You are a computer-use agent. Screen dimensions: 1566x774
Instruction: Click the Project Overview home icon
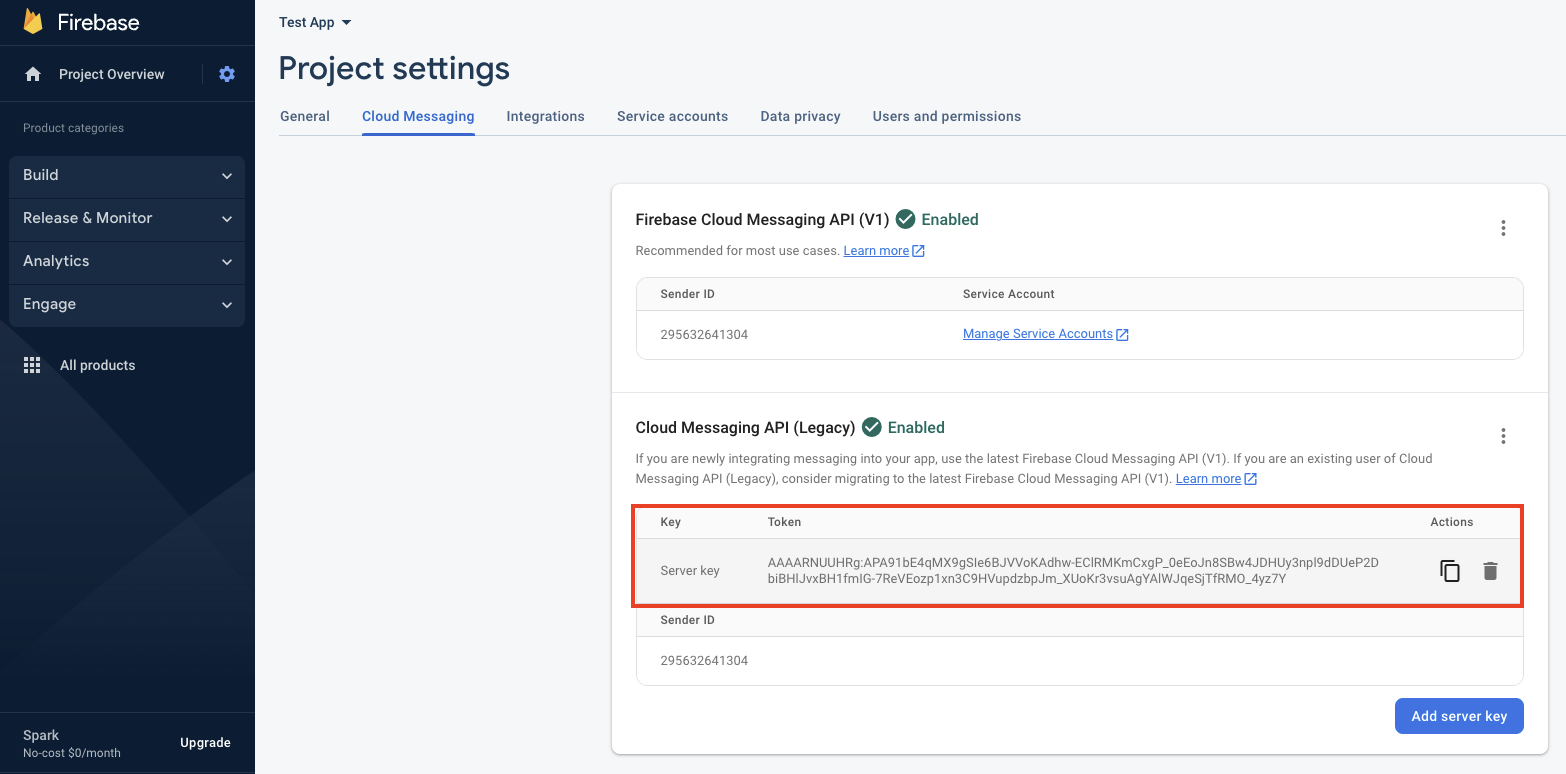[x=33, y=74]
